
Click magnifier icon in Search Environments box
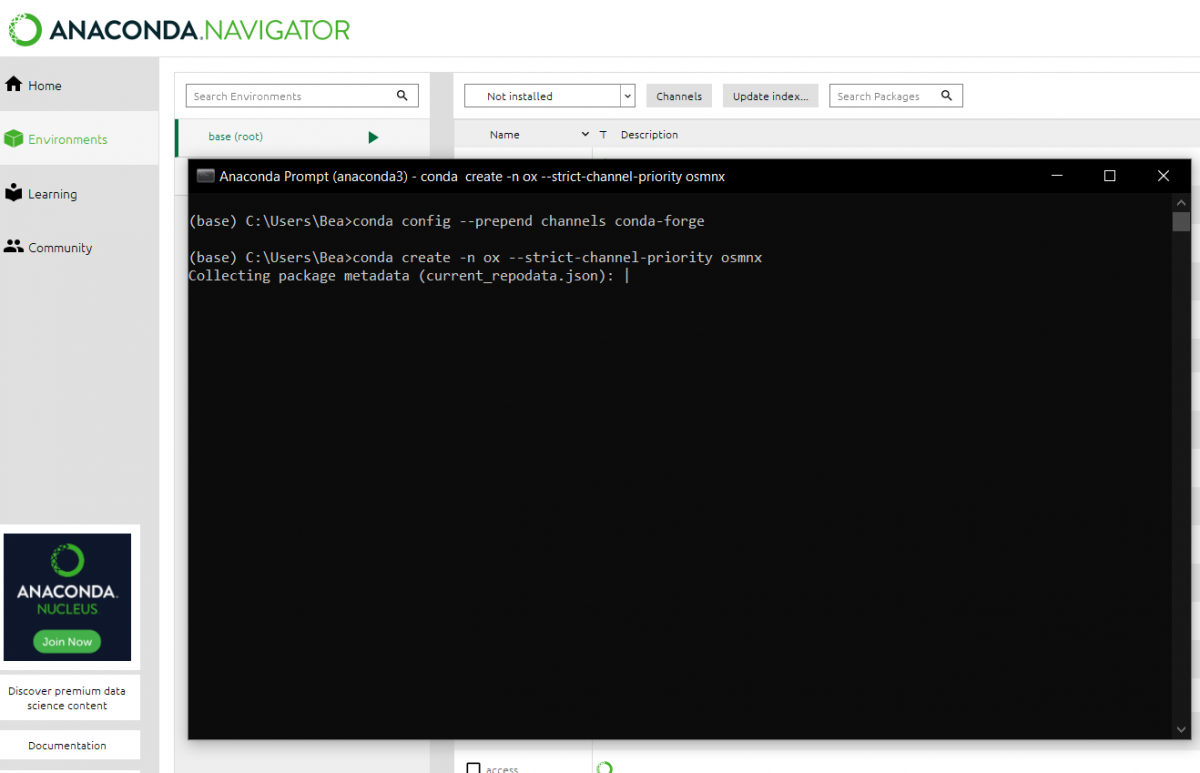pos(402,96)
